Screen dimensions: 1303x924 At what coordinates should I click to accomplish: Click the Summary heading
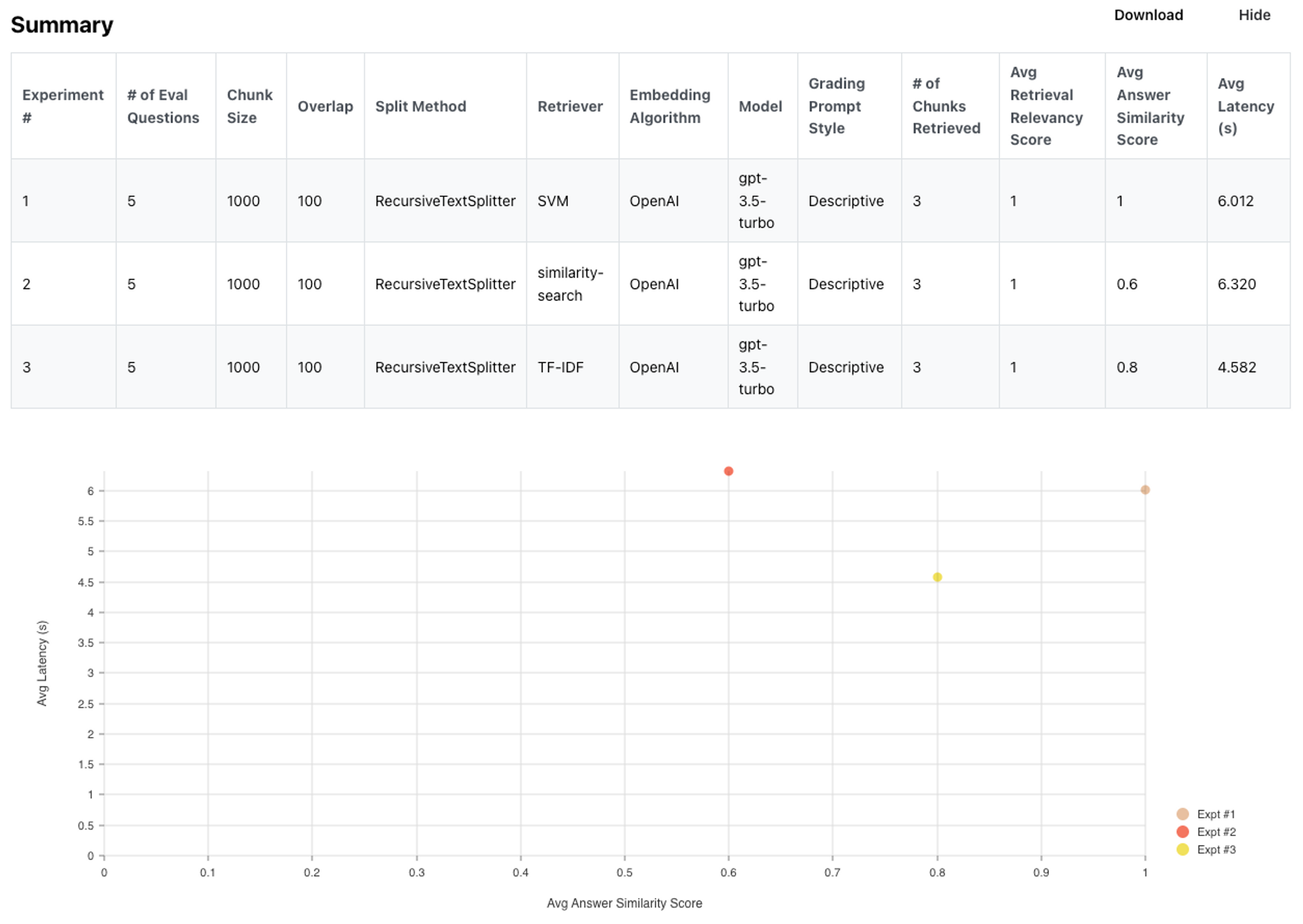pos(62,25)
